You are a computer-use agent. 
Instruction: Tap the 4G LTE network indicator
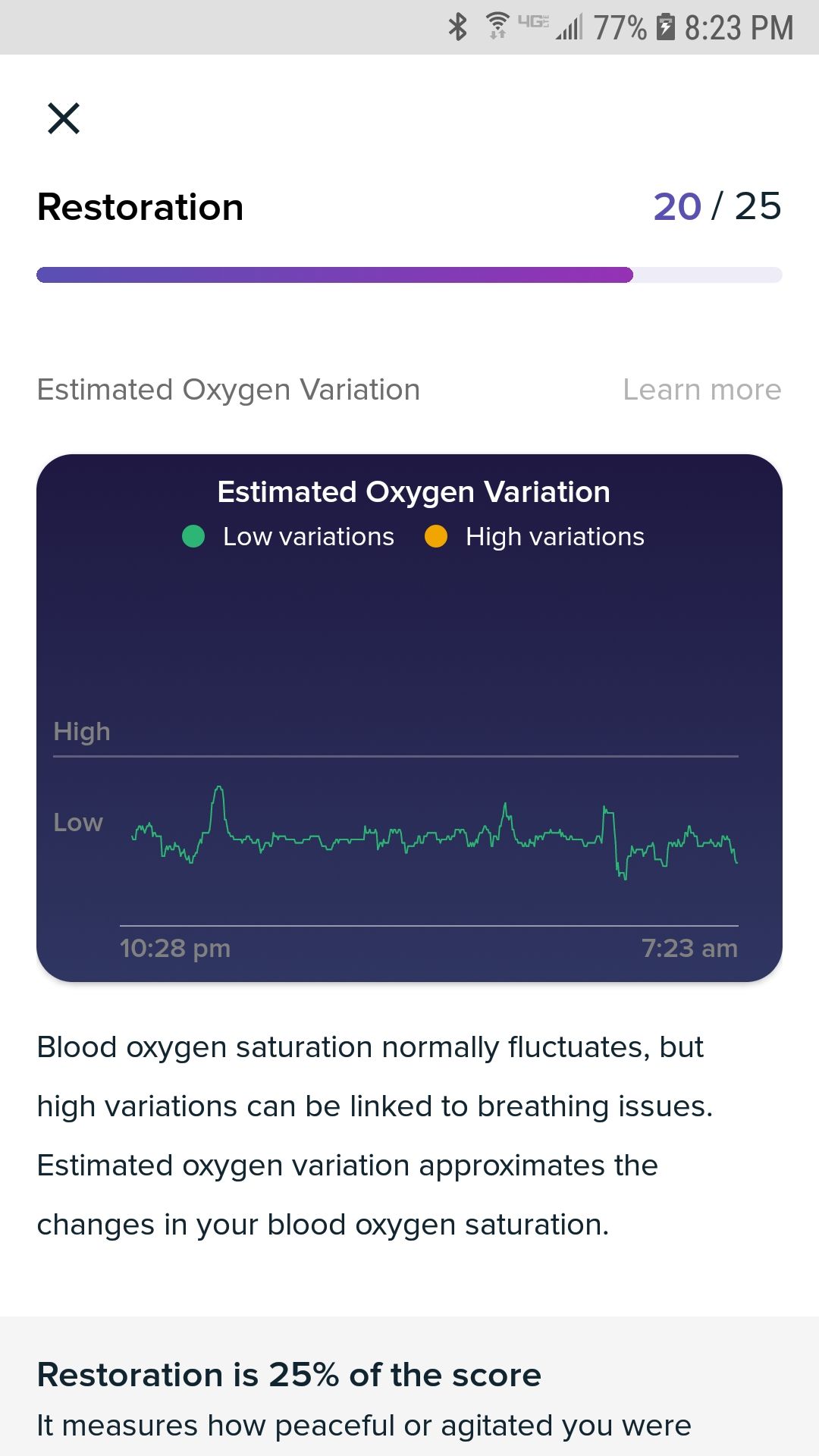pyautogui.click(x=533, y=22)
